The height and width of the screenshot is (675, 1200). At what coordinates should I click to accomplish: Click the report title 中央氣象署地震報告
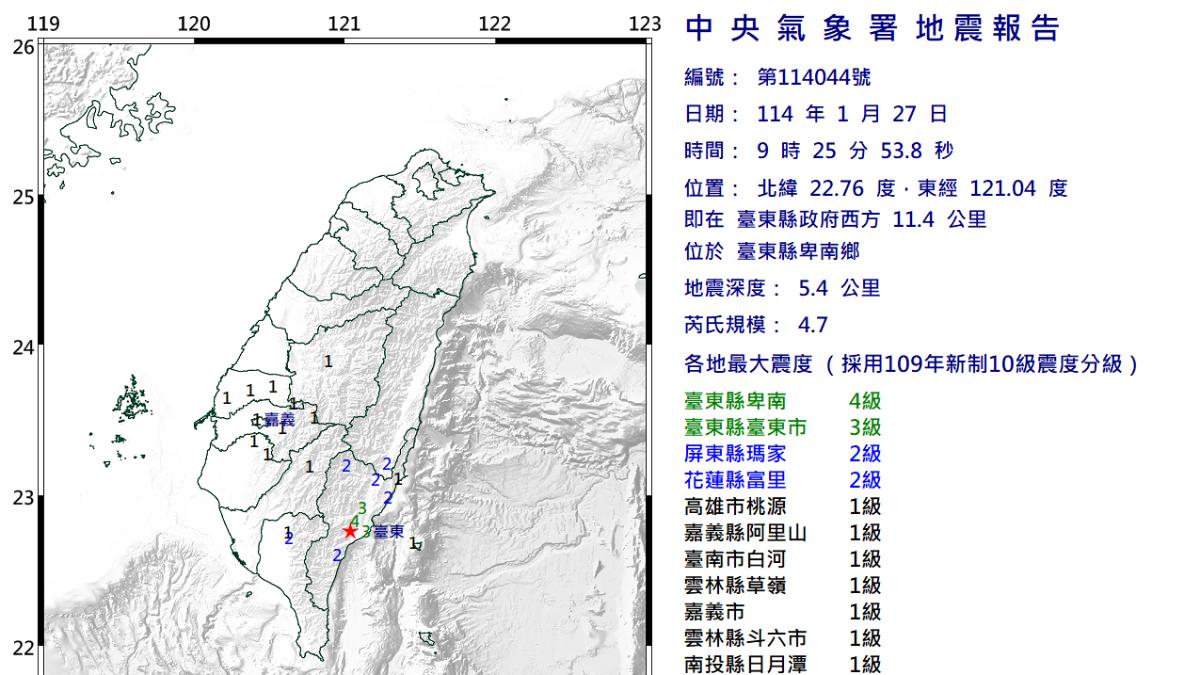coord(872,29)
